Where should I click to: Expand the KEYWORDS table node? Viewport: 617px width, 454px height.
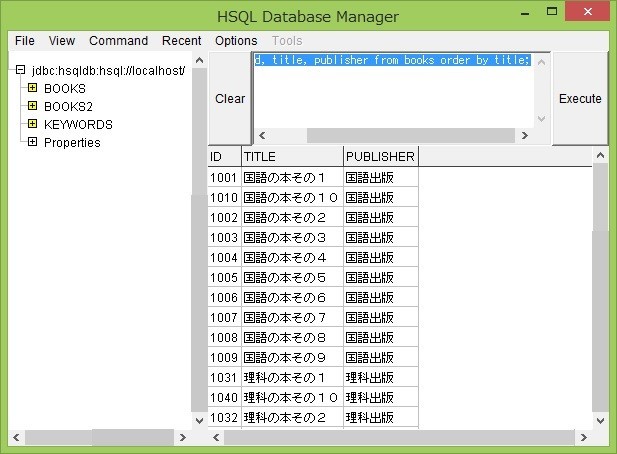[x=32, y=124]
